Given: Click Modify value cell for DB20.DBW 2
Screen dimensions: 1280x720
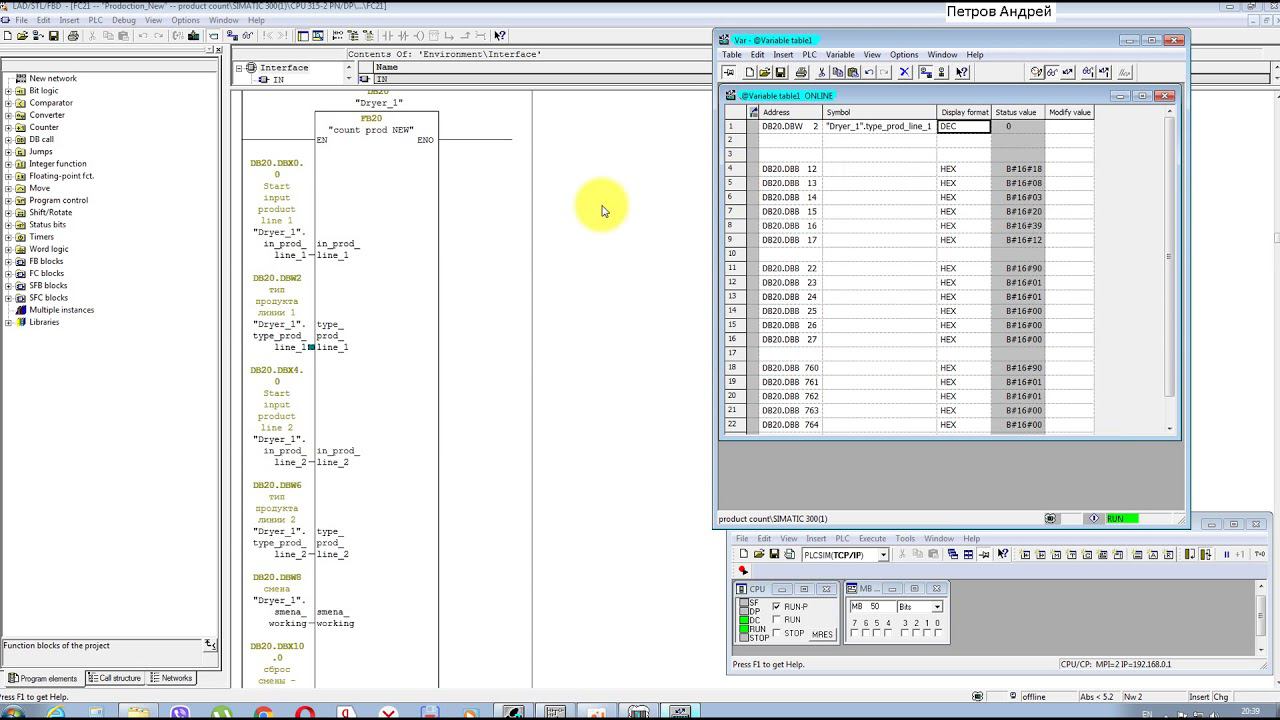Looking at the screenshot, I should click(x=1069, y=127).
